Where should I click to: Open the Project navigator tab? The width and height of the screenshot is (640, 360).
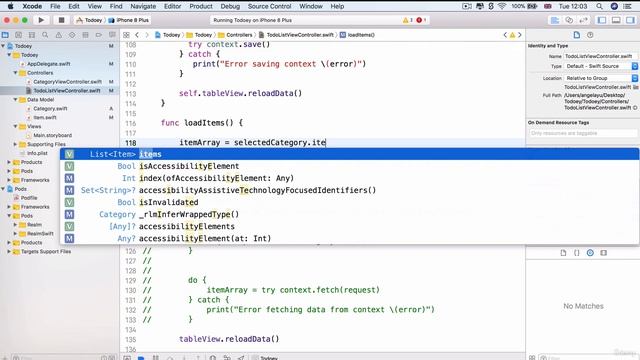5,35
